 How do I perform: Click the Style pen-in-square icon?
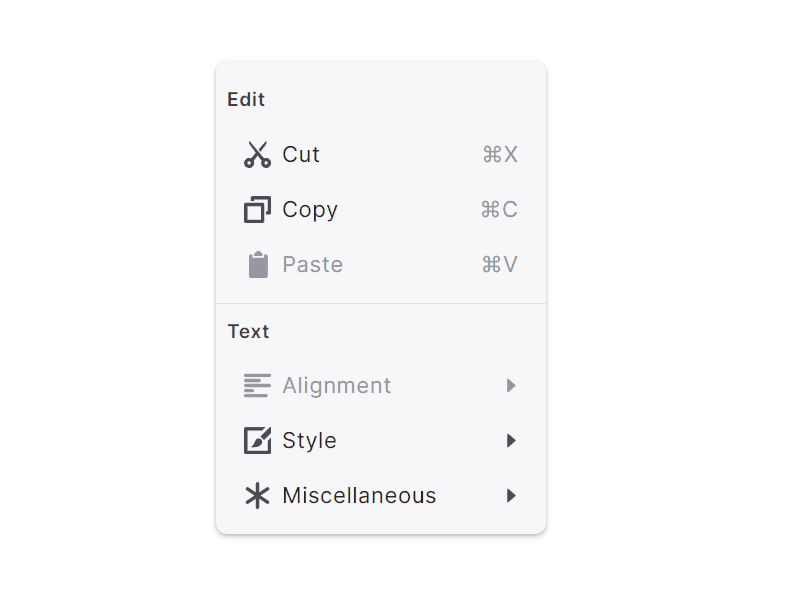[x=257, y=441]
